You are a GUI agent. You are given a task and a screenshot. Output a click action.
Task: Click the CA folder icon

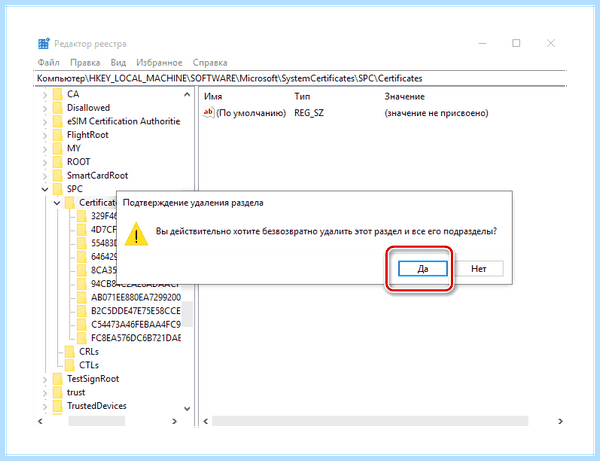57,94
